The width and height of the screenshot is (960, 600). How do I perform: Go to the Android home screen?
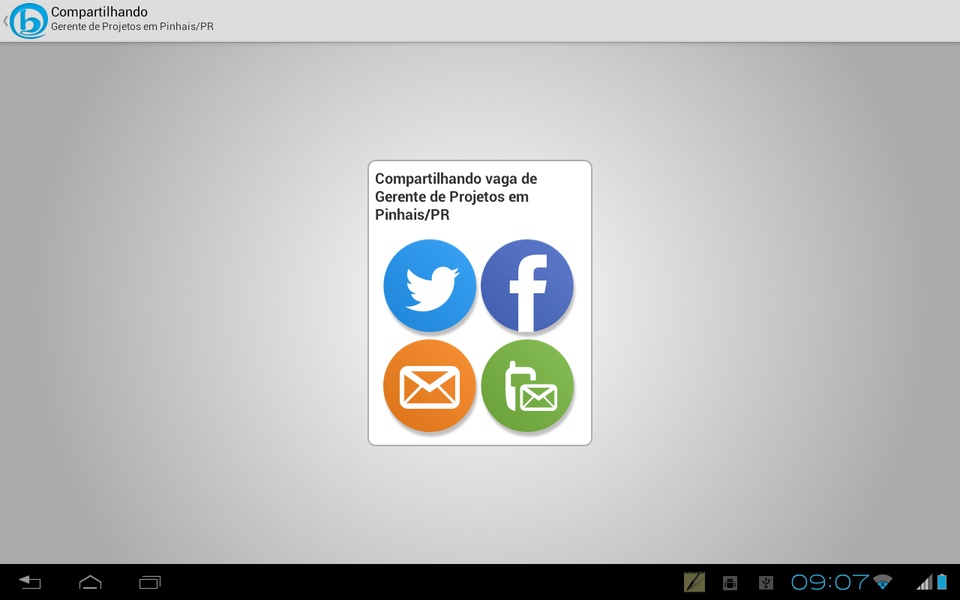[x=90, y=582]
